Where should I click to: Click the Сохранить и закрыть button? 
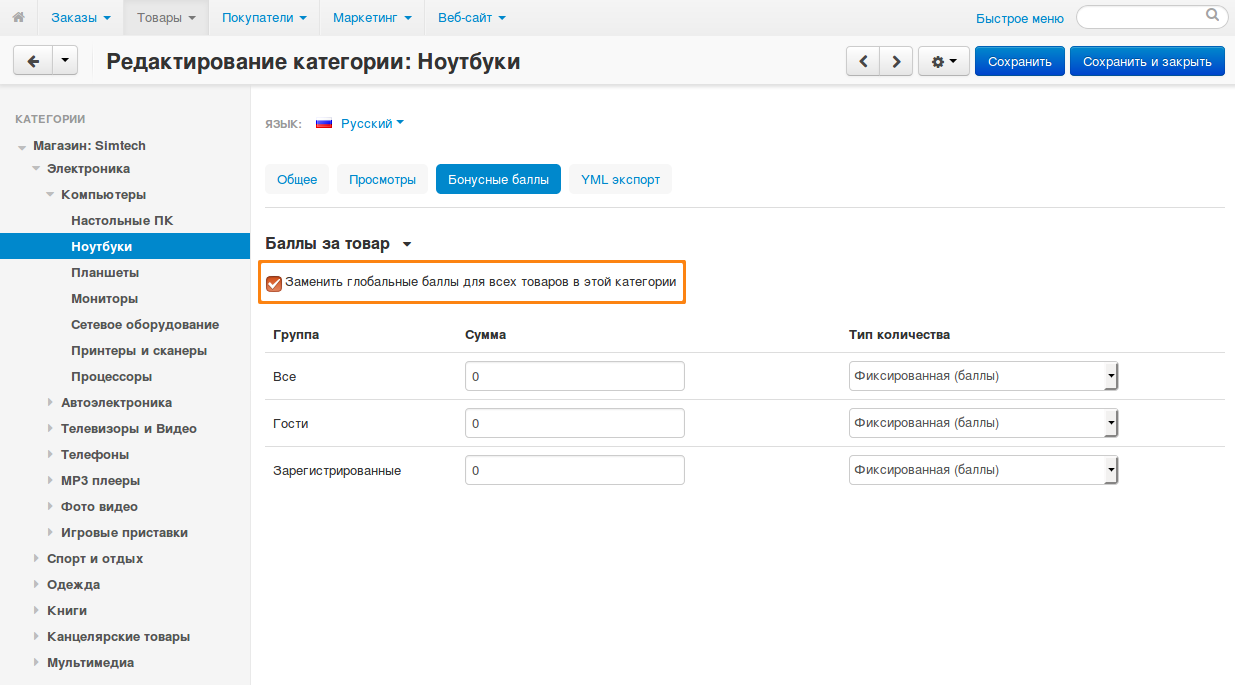[1147, 61]
